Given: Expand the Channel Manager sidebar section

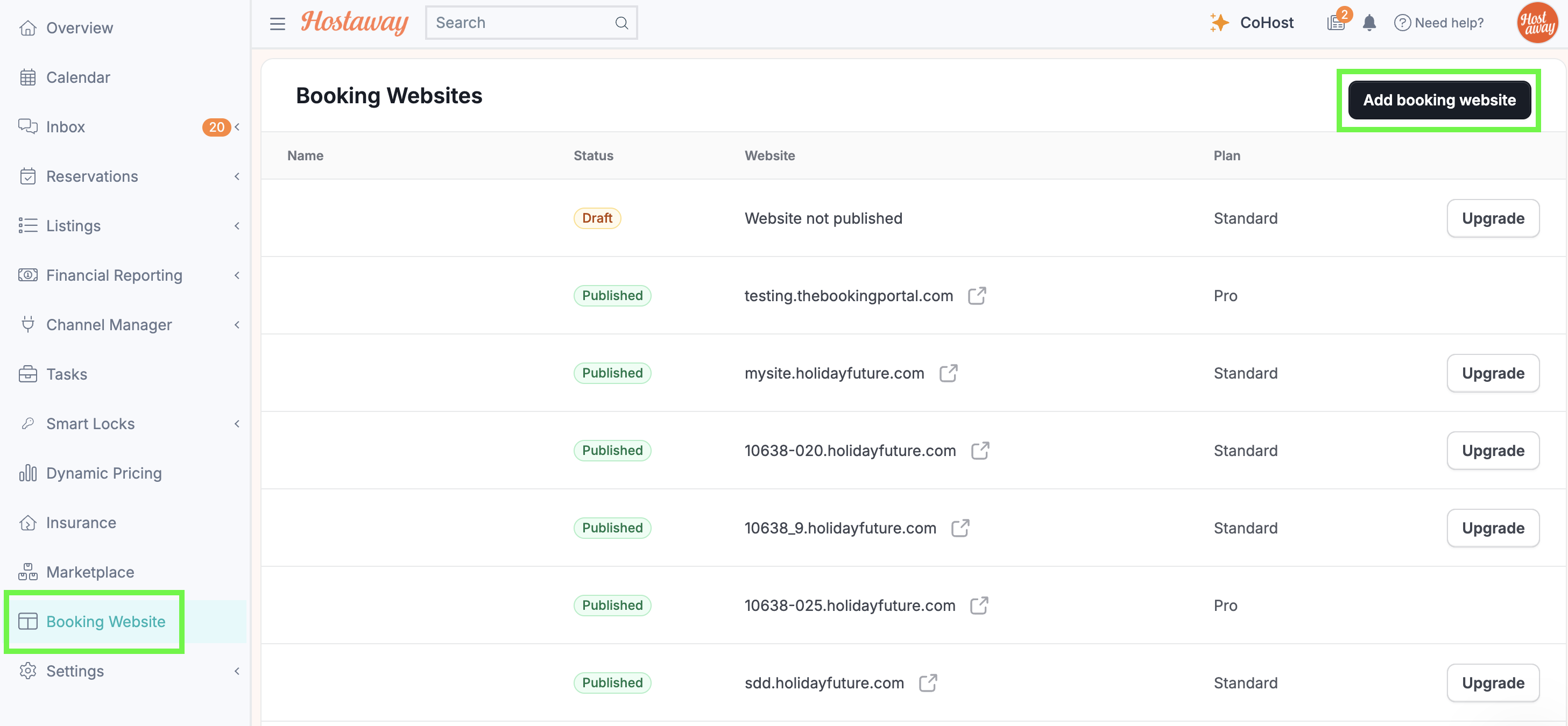Looking at the screenshot, I should [x=237, y=325].
